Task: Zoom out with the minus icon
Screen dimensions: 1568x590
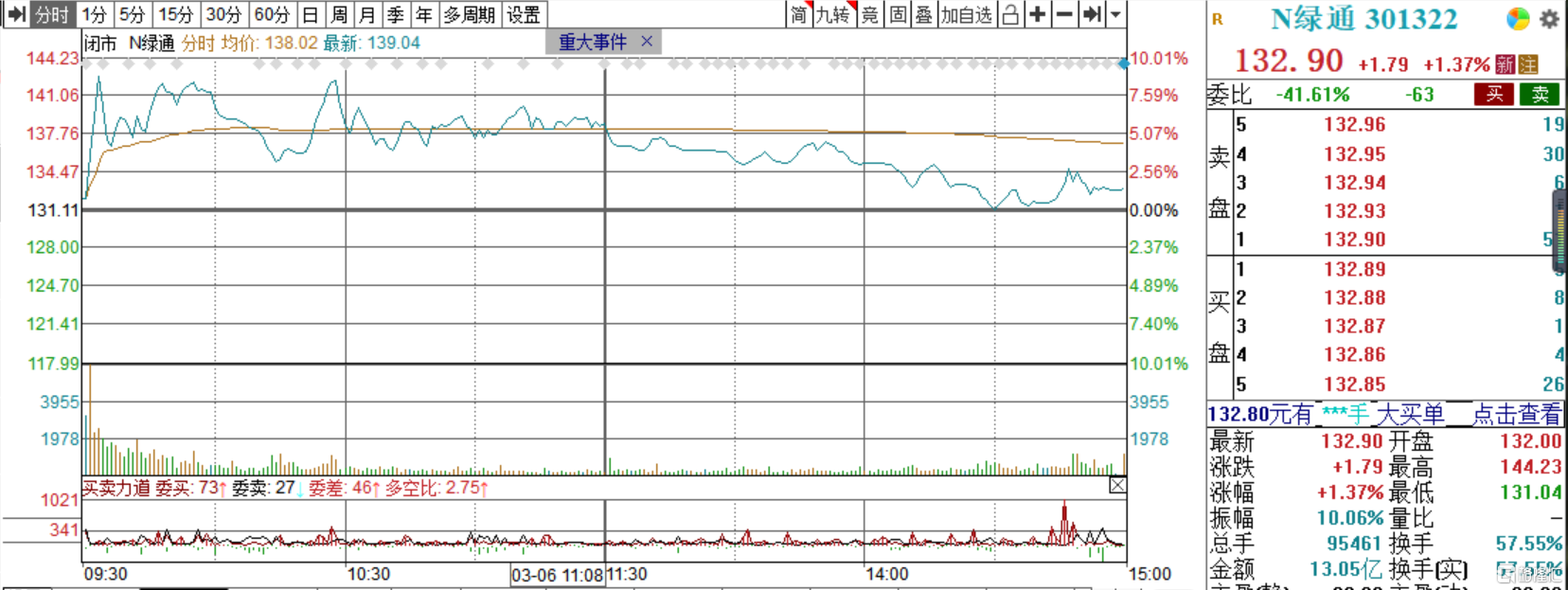Action: click(x=1064, y=14)
